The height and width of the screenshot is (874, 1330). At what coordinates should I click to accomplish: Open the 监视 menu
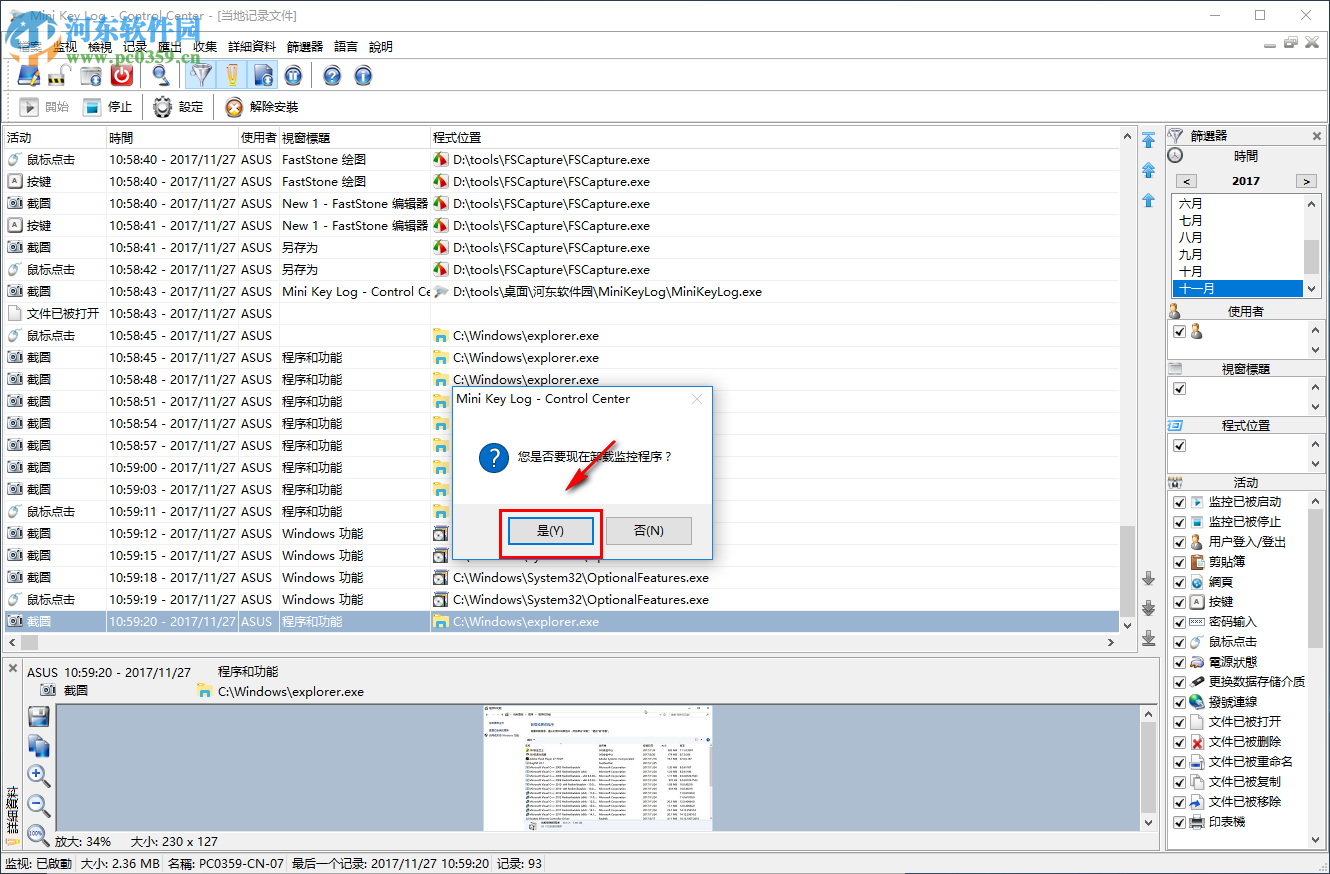click(x=65, y=46)
